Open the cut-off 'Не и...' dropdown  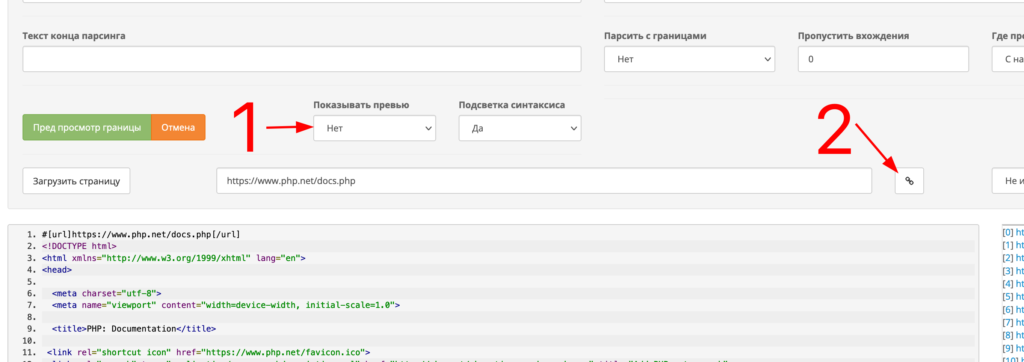click(1008, 181)
